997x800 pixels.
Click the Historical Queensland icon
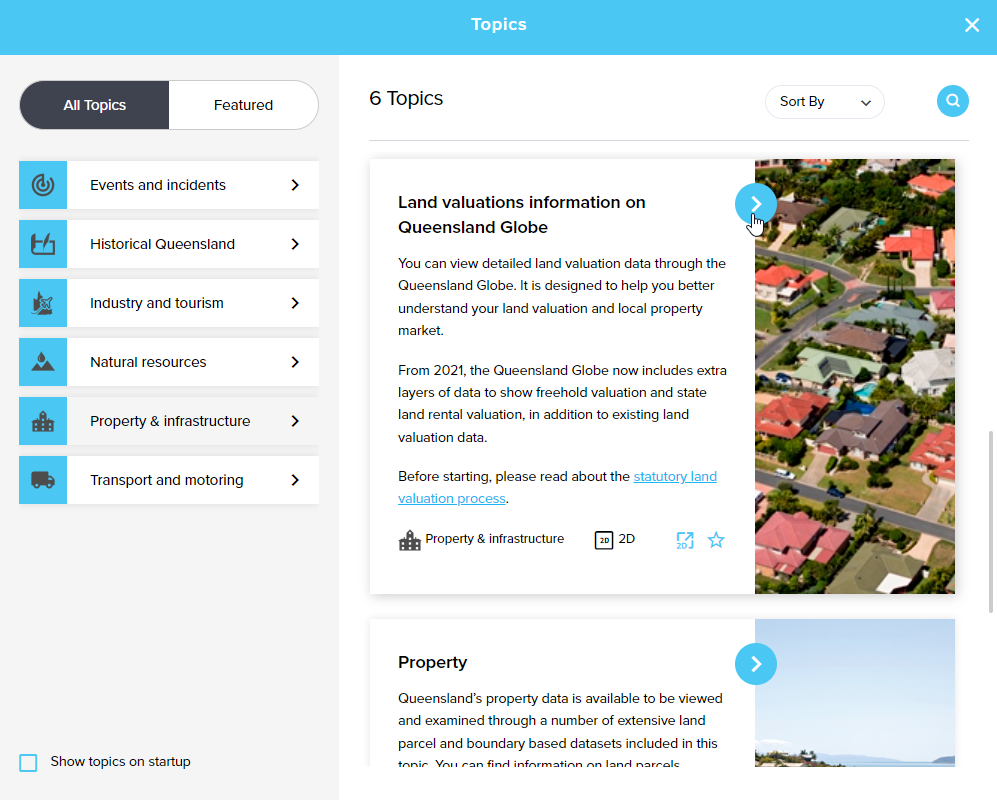tap(43, 244)
